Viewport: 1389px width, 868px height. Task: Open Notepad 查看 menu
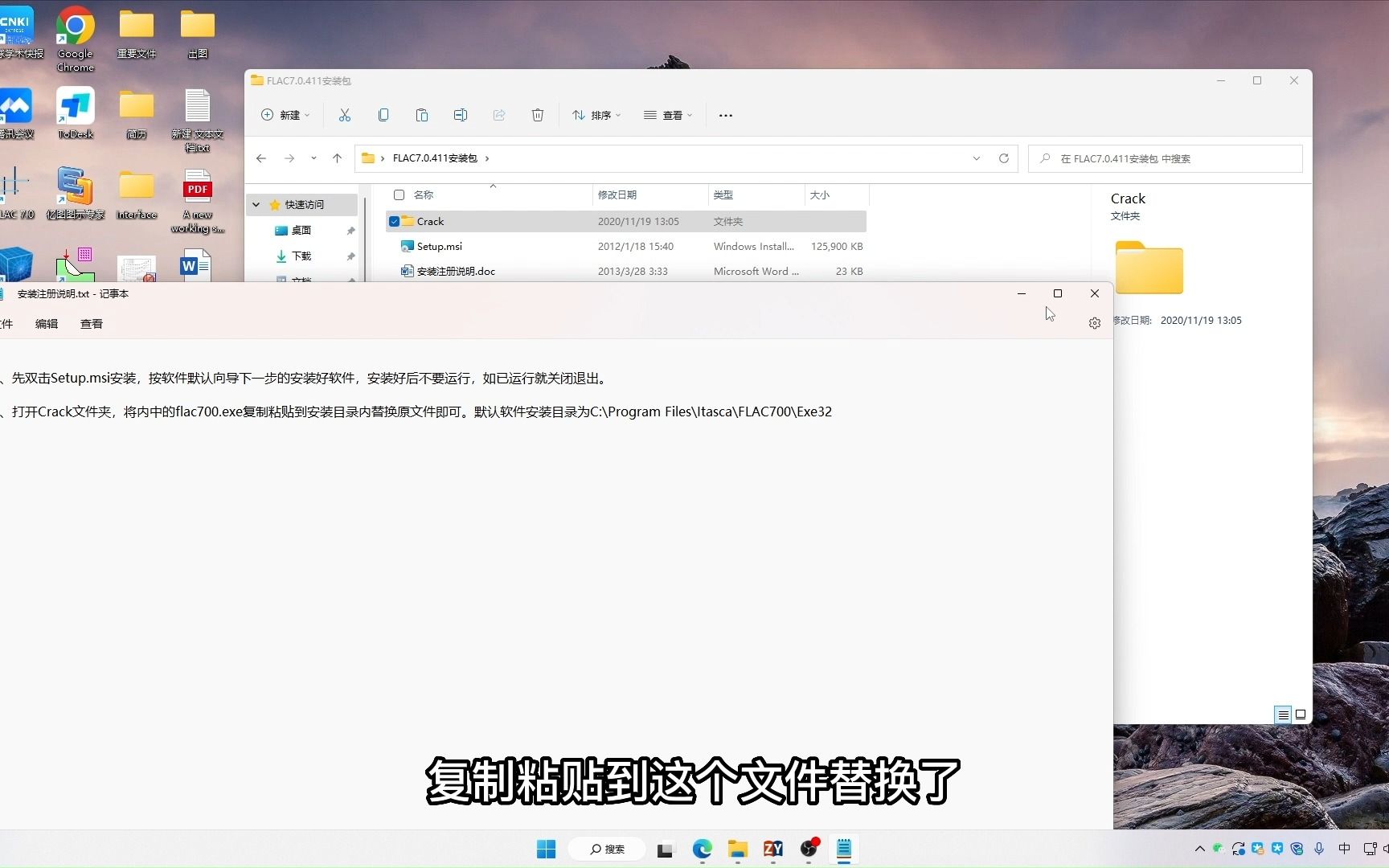coord(92,324)
